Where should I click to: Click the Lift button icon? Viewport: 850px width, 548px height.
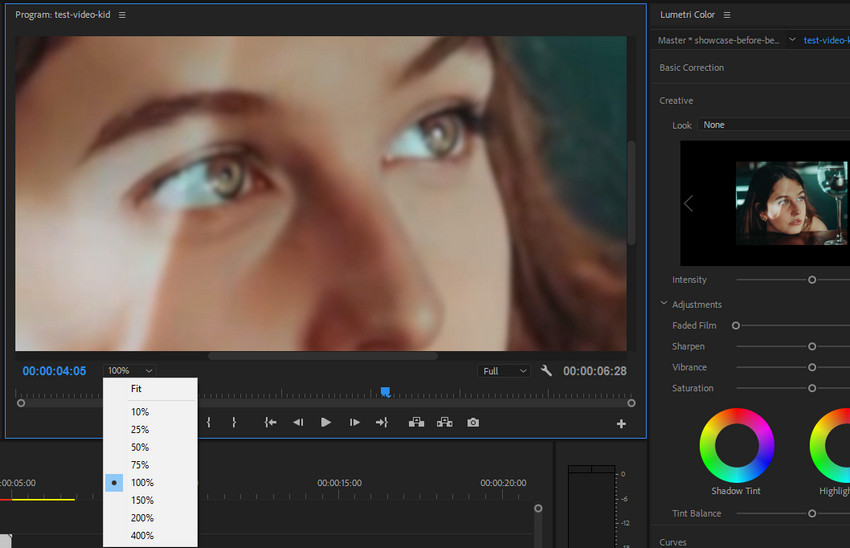click(x=416, y=423)
